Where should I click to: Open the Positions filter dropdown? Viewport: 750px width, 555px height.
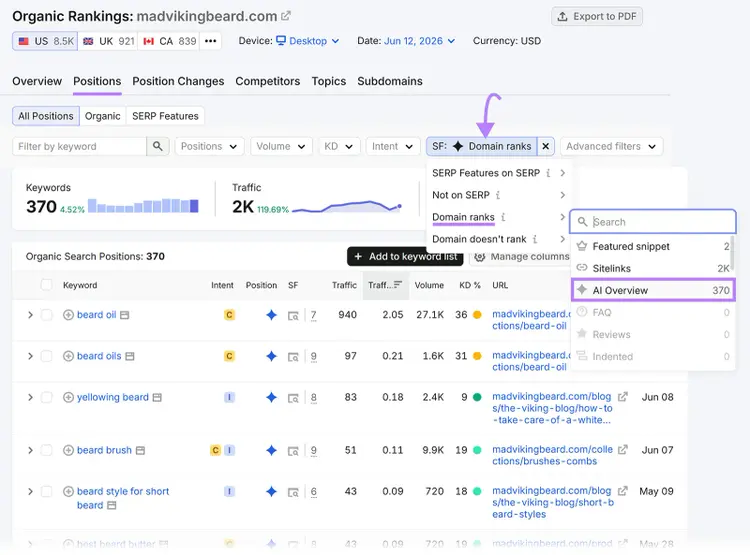click(x=209, y=146)
